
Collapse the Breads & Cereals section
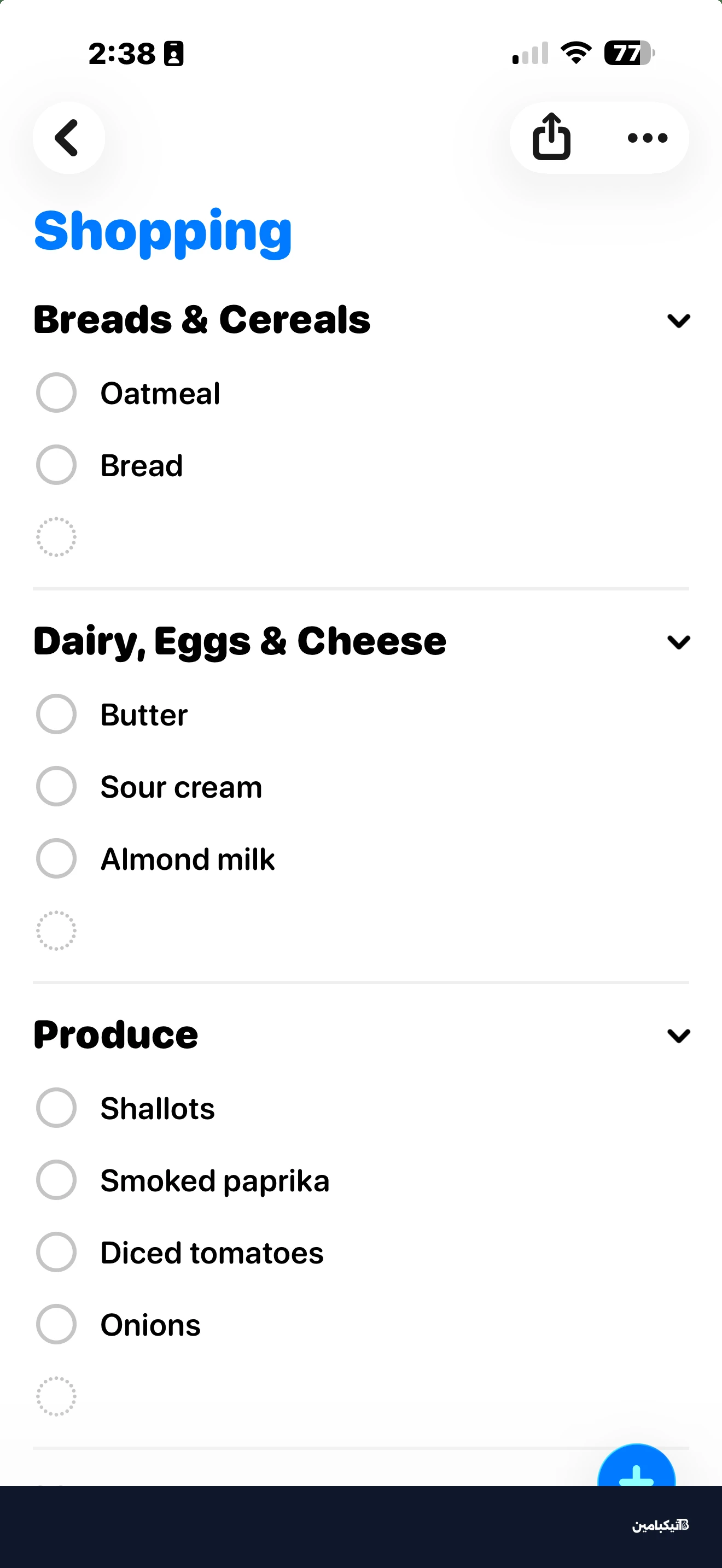(x=678, y=320)
